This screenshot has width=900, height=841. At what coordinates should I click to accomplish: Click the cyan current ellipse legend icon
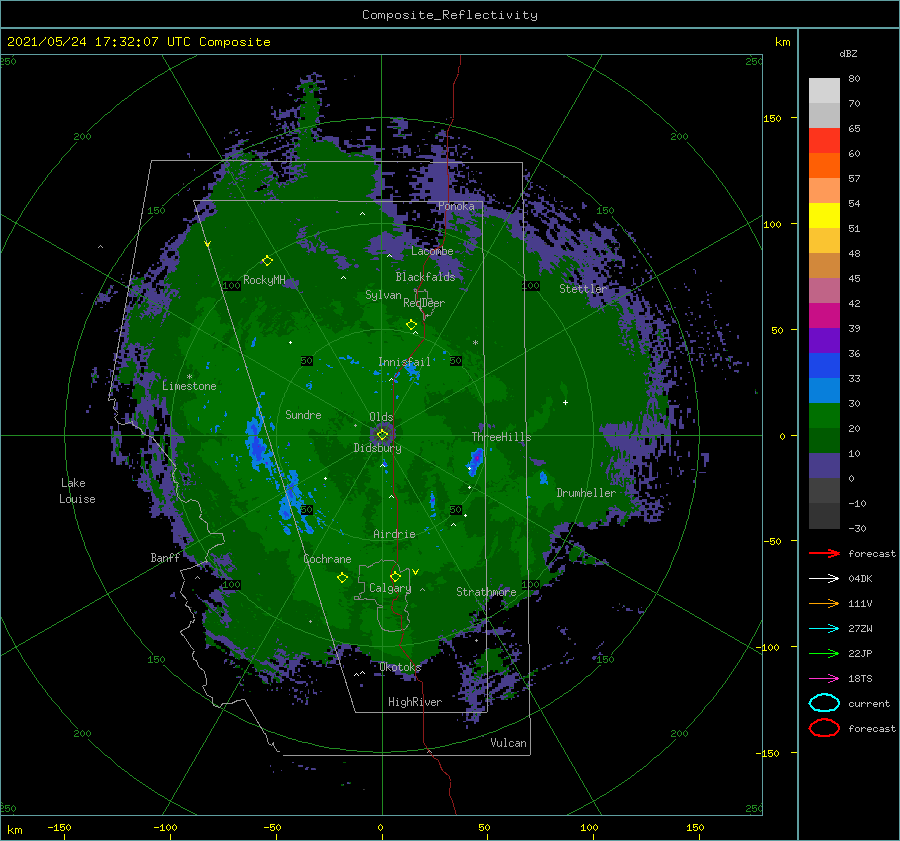point(824,703)
